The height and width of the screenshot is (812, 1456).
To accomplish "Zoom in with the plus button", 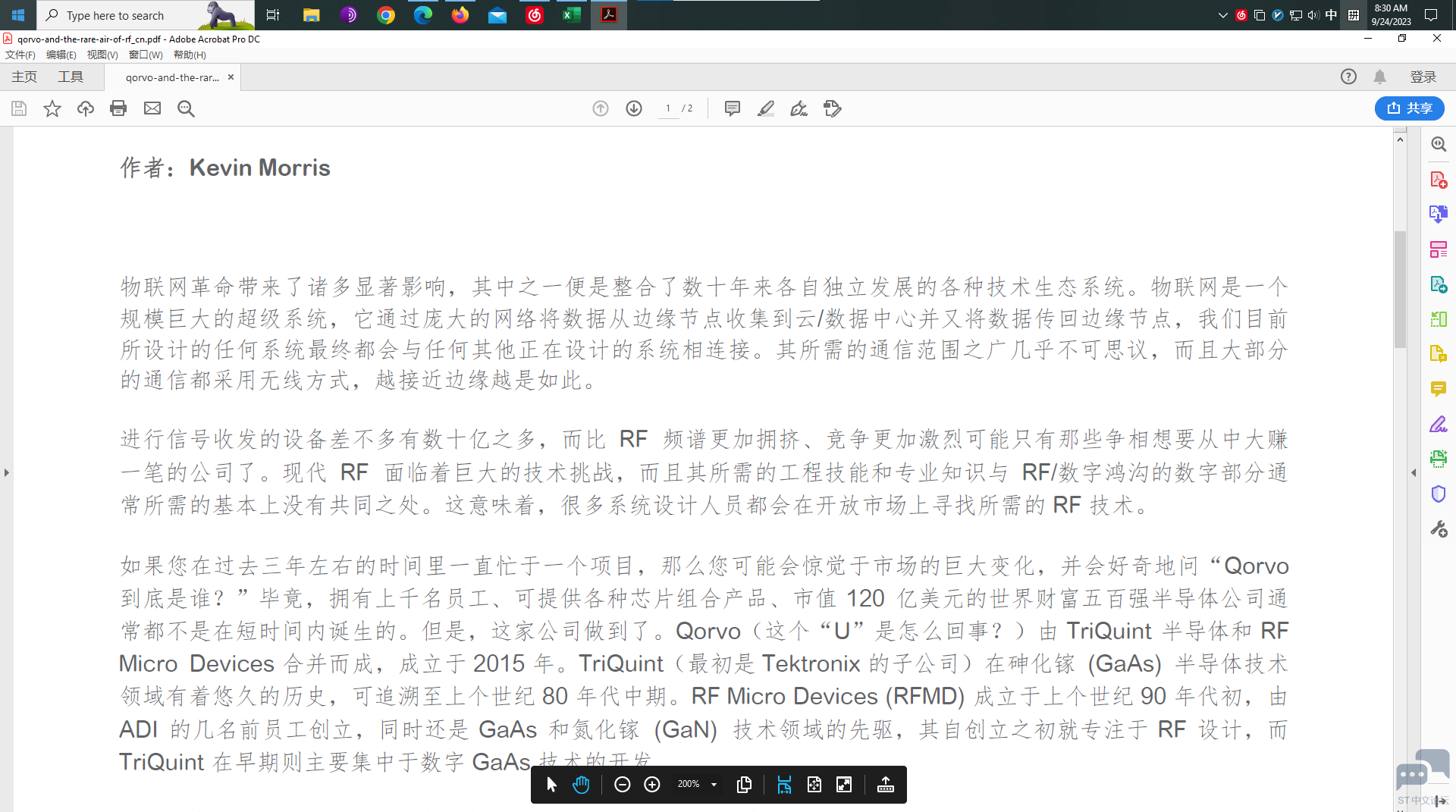I will 652,785.
